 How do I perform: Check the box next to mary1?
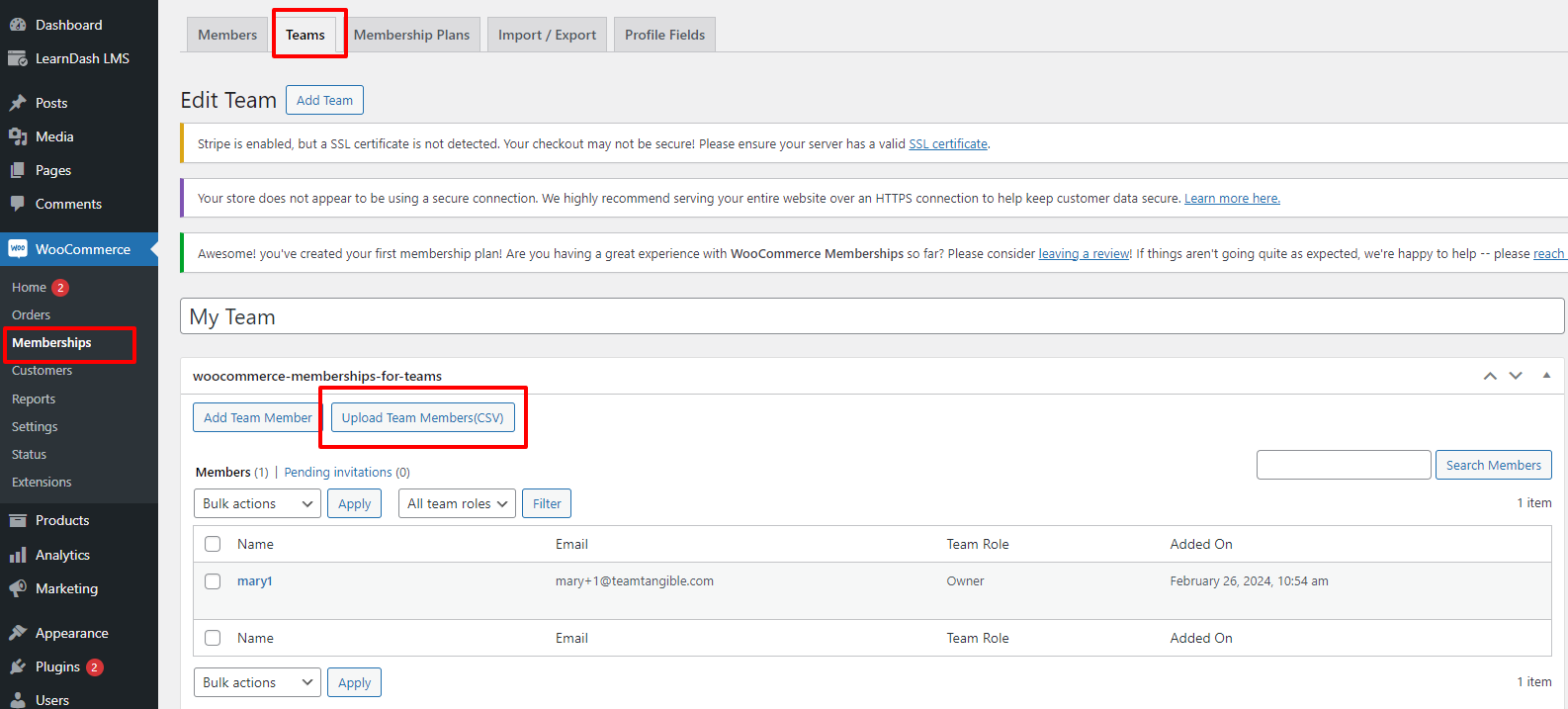pyautogui.click(x=213, y=581)
